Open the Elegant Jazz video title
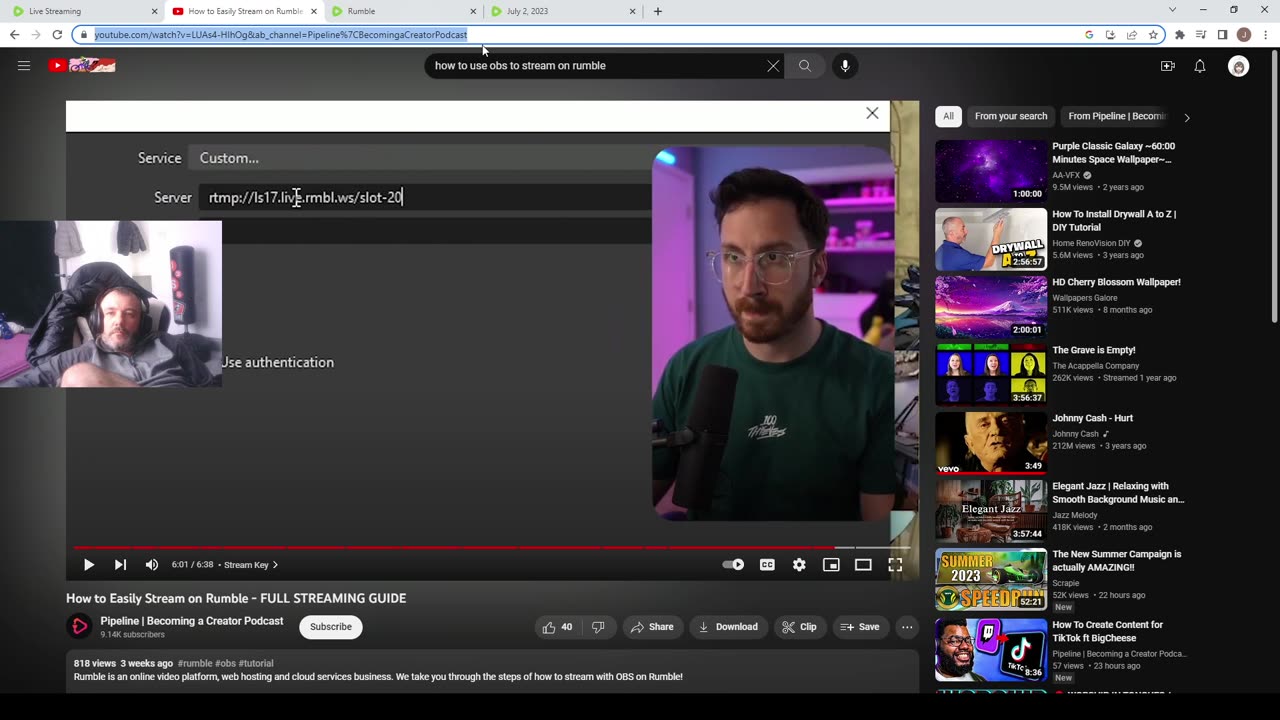 click(1118, 492)
